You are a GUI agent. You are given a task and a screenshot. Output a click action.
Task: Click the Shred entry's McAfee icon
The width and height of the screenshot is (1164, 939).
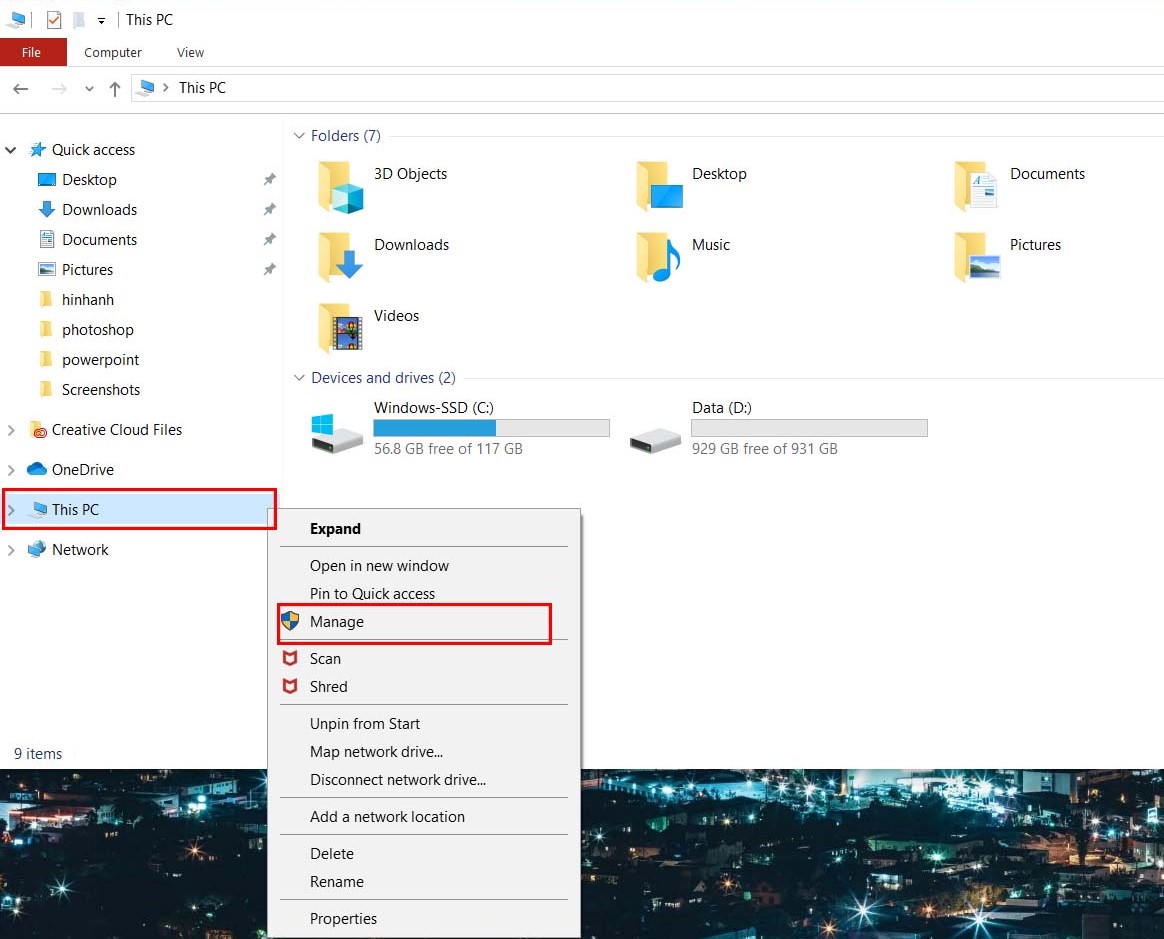[290, 687]
